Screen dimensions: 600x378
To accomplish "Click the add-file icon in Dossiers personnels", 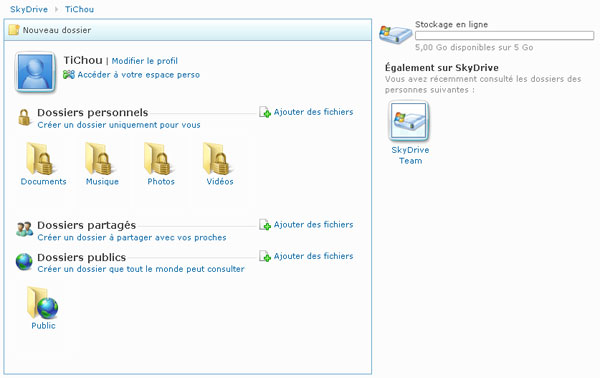I will pyautogui.click(x=265, y=112).
